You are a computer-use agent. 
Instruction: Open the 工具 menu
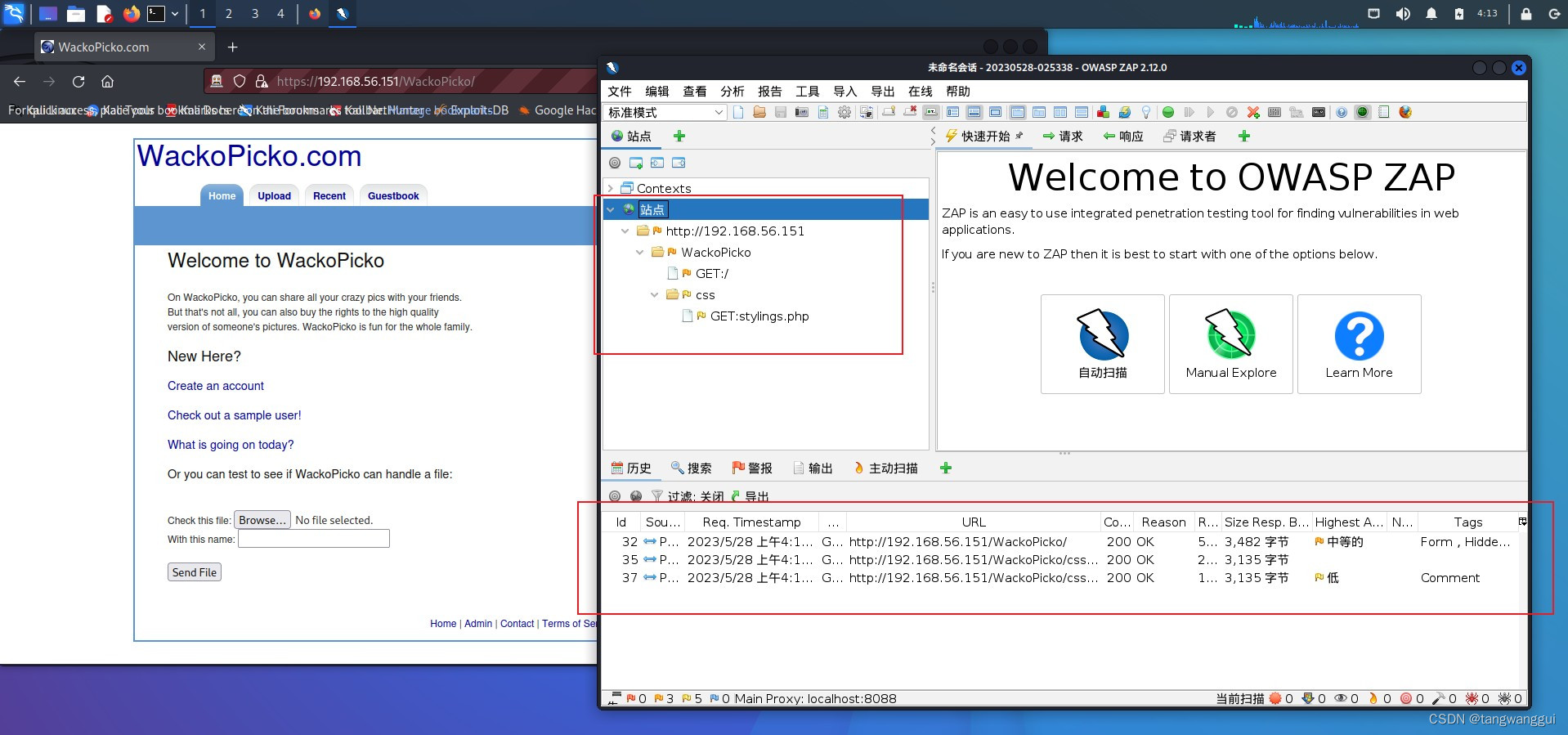(808, 91)
